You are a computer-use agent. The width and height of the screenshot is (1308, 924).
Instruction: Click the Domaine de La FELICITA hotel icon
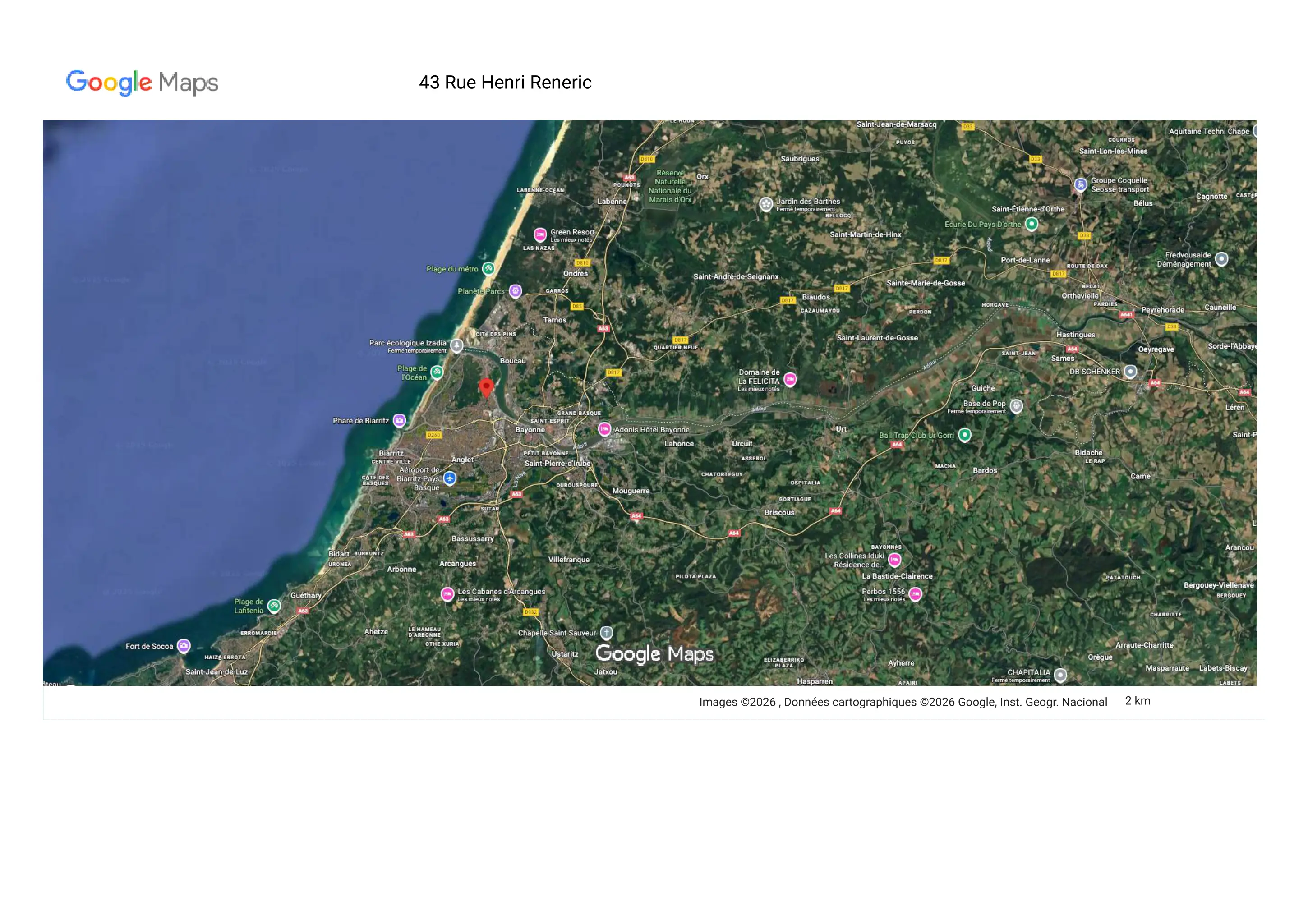click(x=790, y=379)
